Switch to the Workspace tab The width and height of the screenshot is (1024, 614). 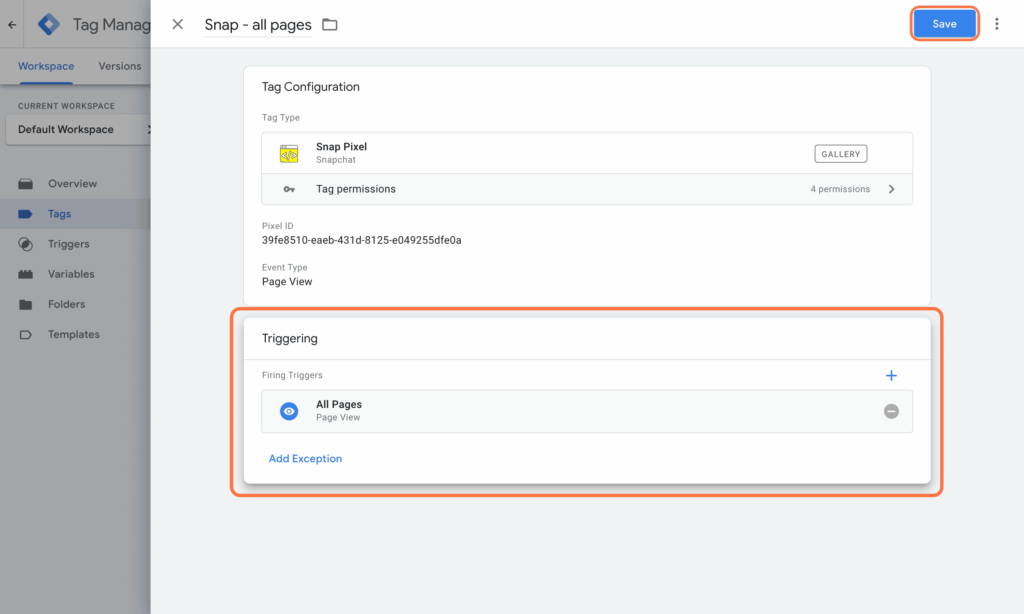46,66
